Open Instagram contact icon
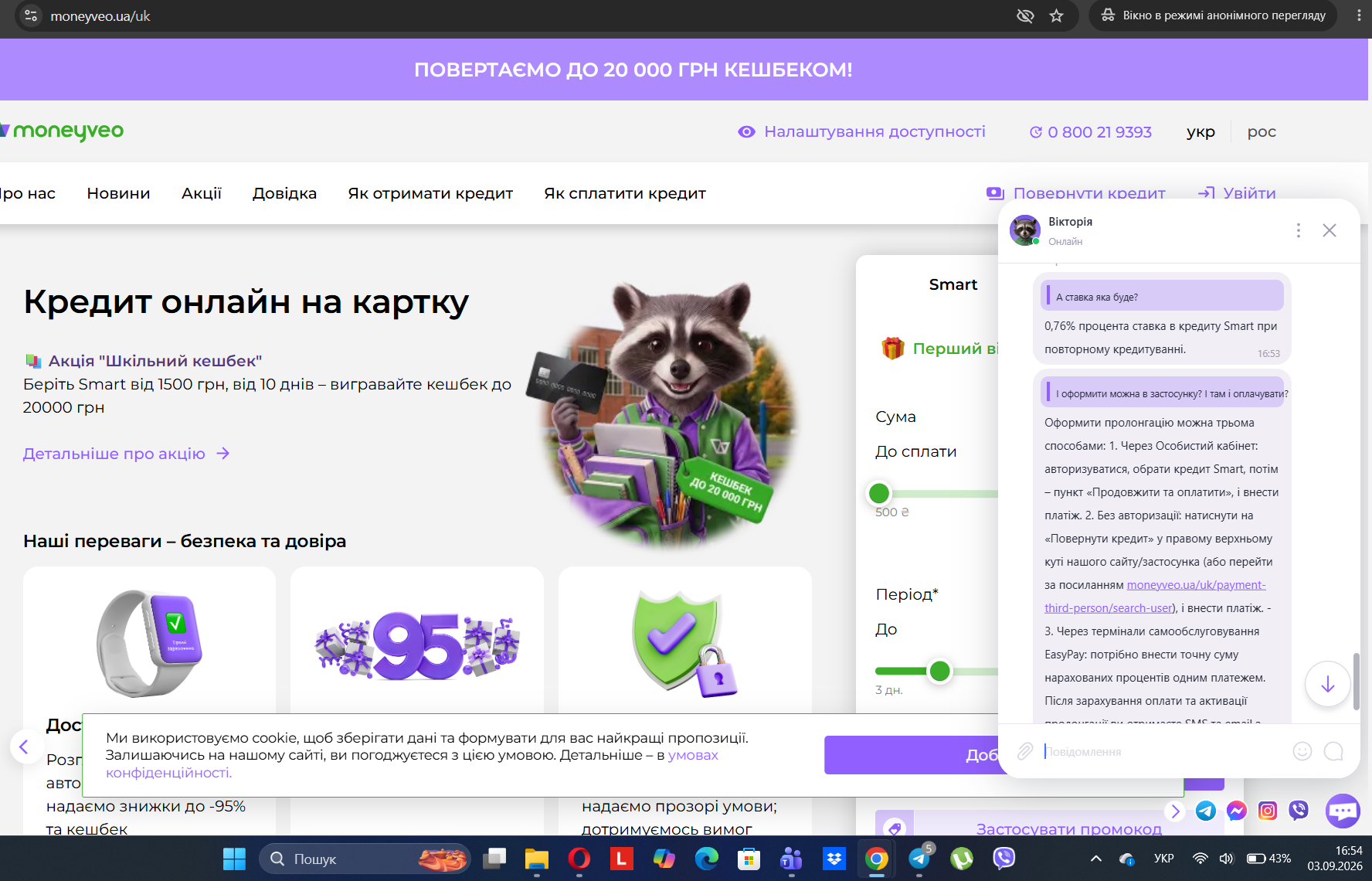Screen dimensions: 1372x881 [1268, 811]
